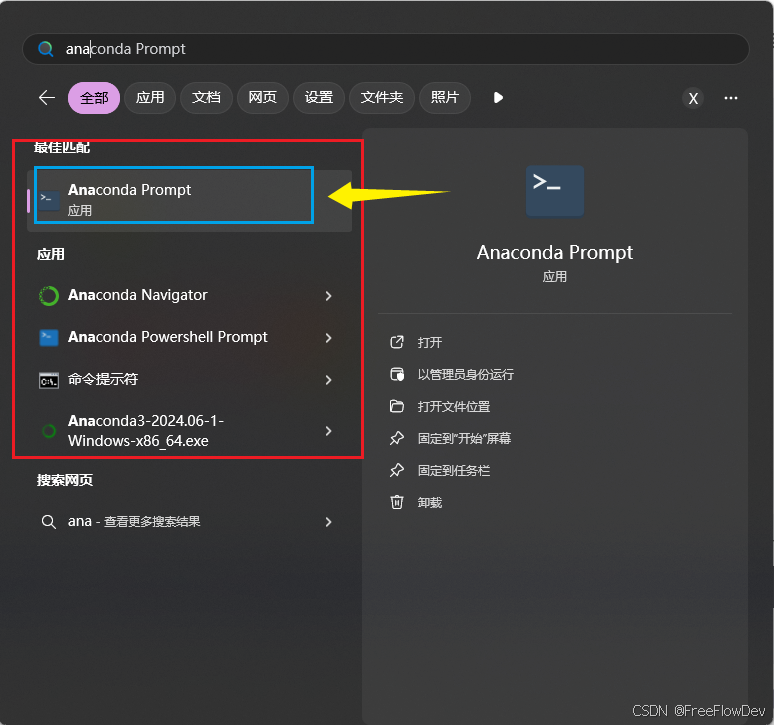Select the 全部 filter tab

(94, 98)
